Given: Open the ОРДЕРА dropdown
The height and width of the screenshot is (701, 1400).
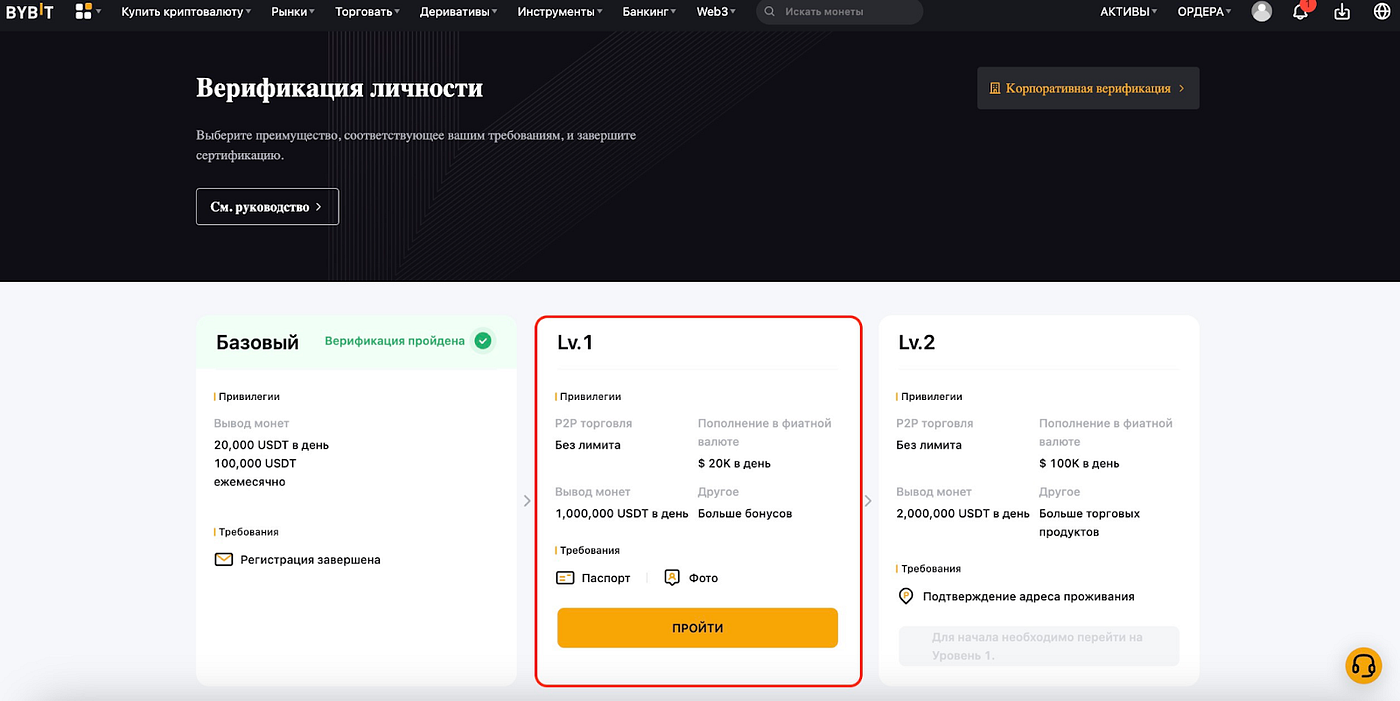Looking at the screenshot, I should [x=1205, y=12].
